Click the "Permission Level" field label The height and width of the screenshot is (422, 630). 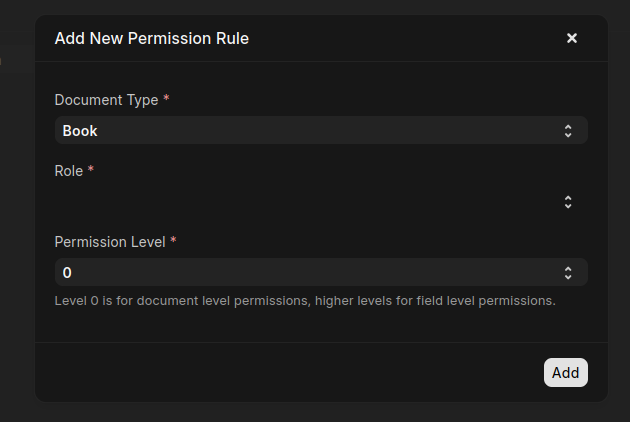click(110, 242)
